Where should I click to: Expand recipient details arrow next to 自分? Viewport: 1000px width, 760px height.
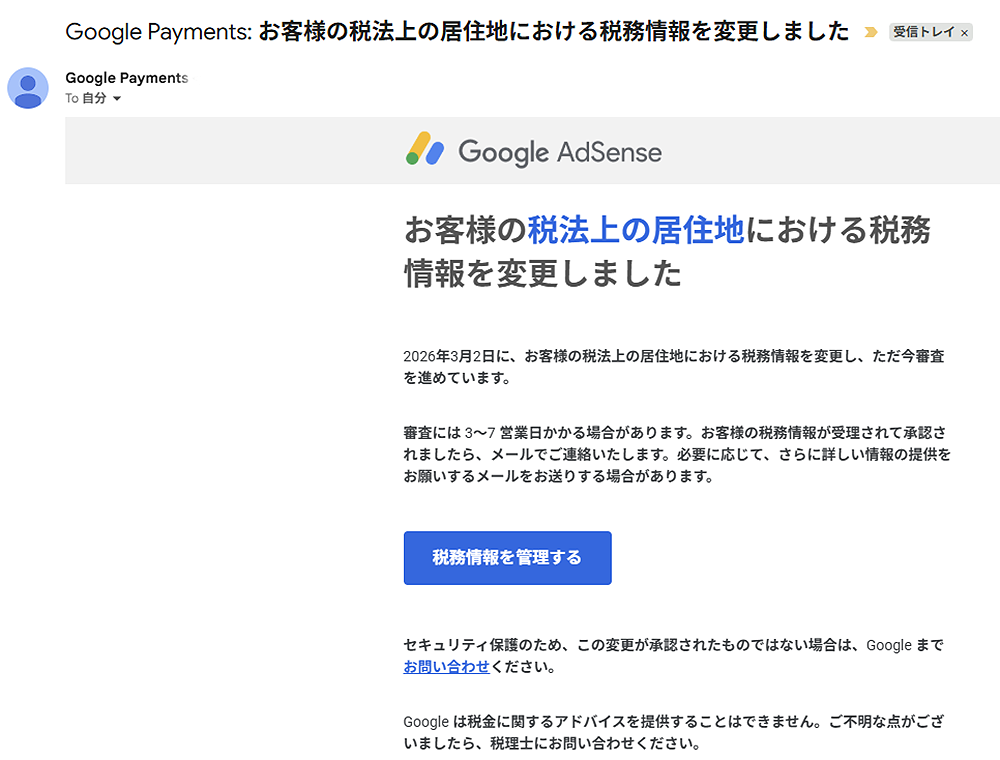point(117,99)
